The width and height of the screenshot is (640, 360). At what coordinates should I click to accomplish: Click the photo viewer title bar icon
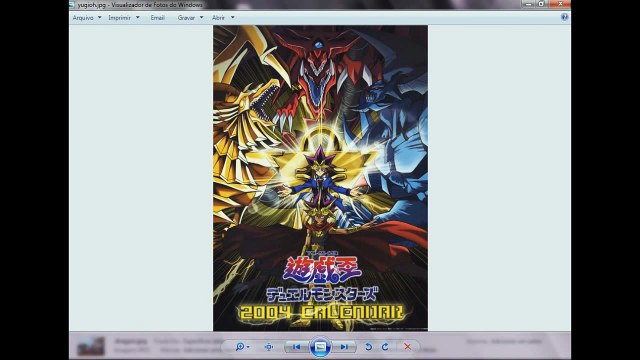coord(72,4)
